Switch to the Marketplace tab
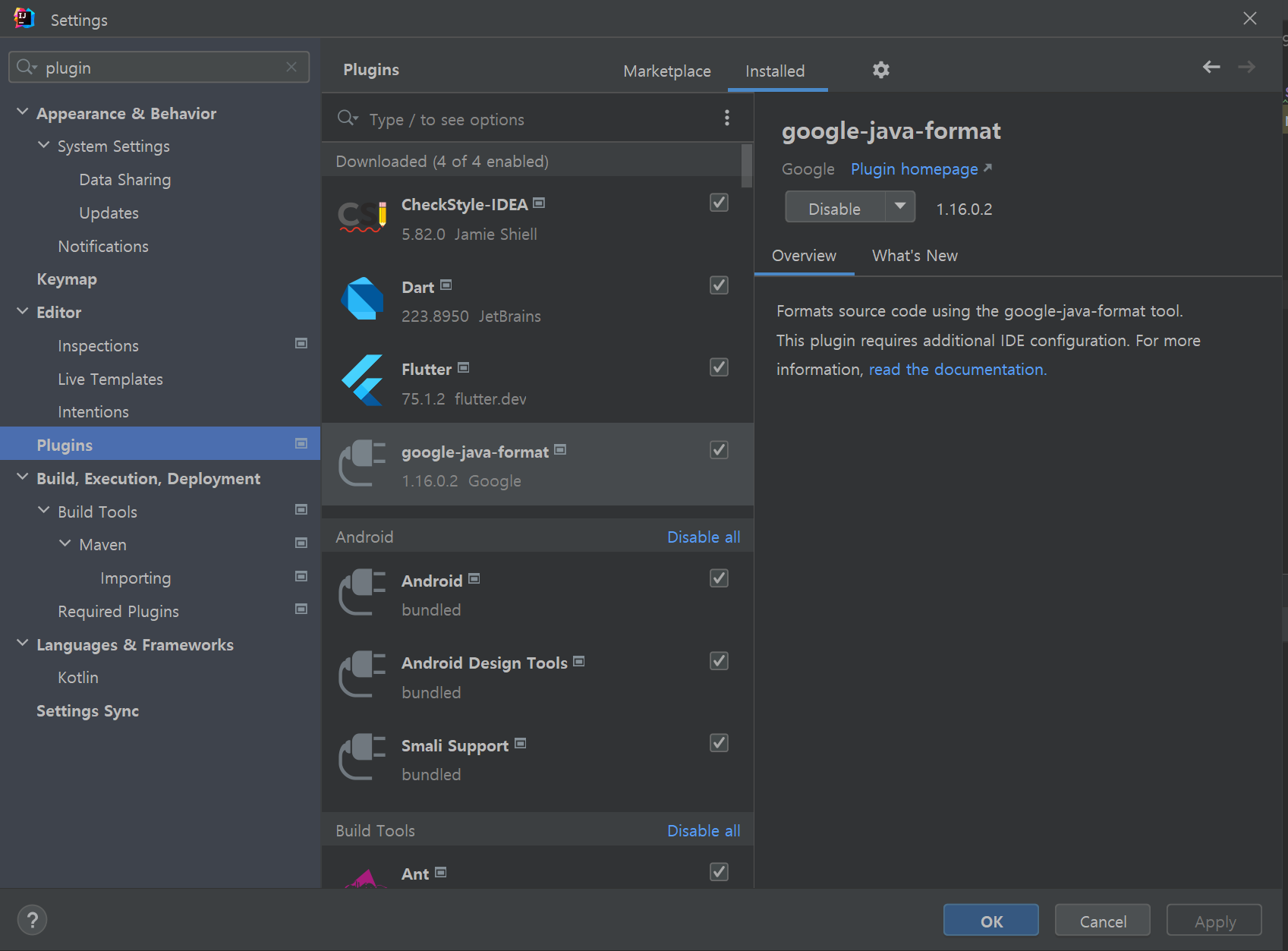 point(667,71)
